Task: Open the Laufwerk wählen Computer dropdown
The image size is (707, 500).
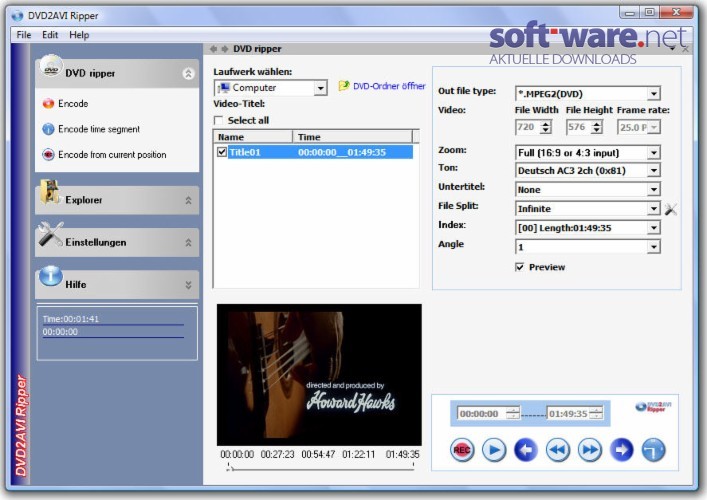Action: click(321, 88)
